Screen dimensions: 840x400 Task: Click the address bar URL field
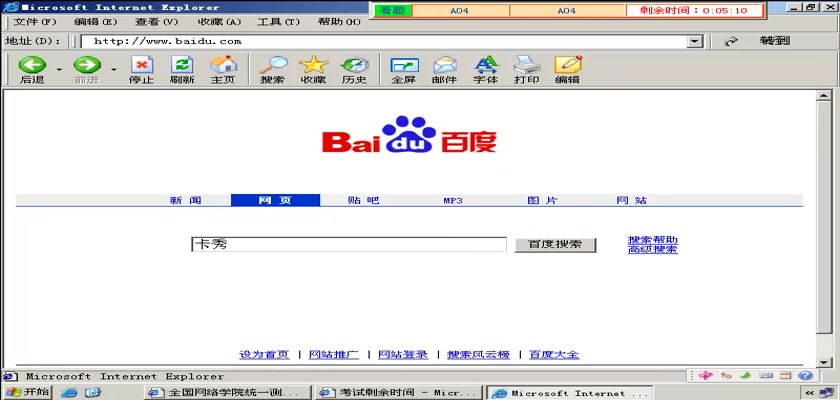(384, 42)
